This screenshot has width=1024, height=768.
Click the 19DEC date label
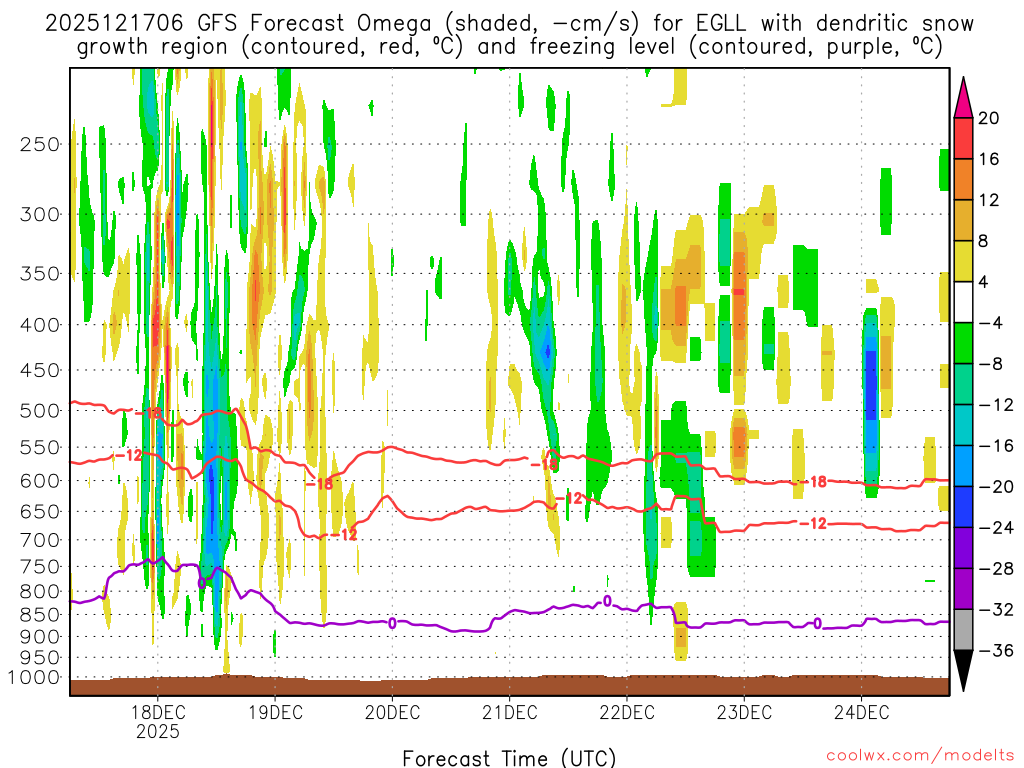276,712
